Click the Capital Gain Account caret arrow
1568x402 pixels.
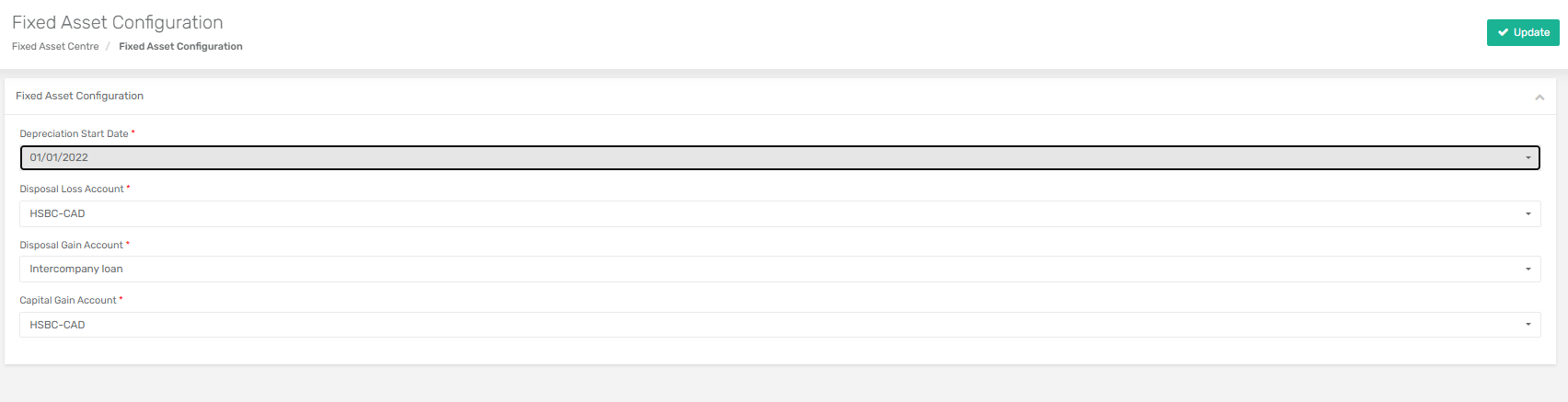click(1528, 325)
